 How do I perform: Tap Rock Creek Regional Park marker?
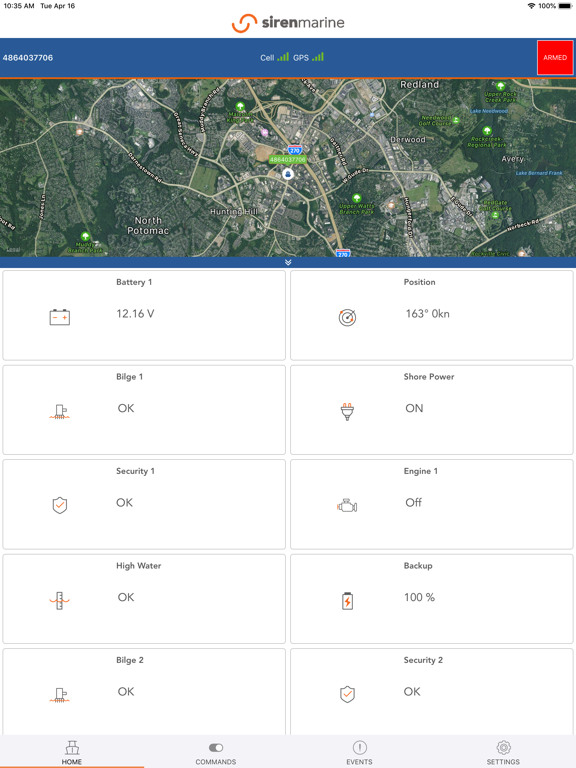click(487, 130)
